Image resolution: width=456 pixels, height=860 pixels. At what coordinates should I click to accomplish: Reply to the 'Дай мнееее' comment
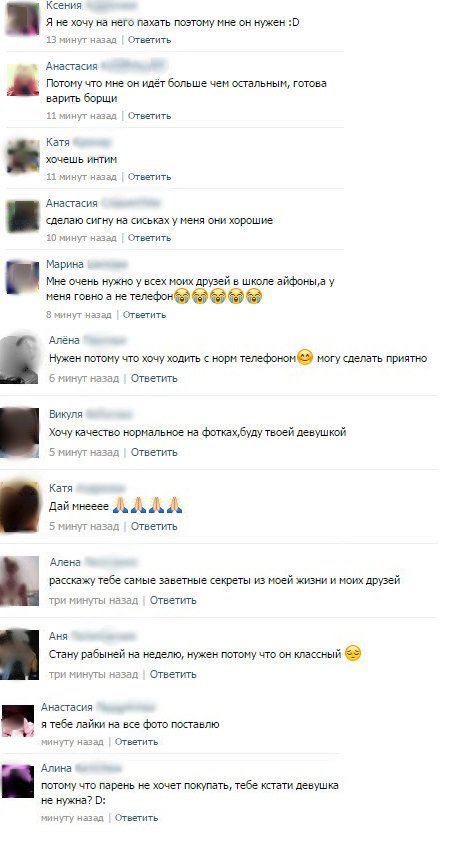(154, 526)
